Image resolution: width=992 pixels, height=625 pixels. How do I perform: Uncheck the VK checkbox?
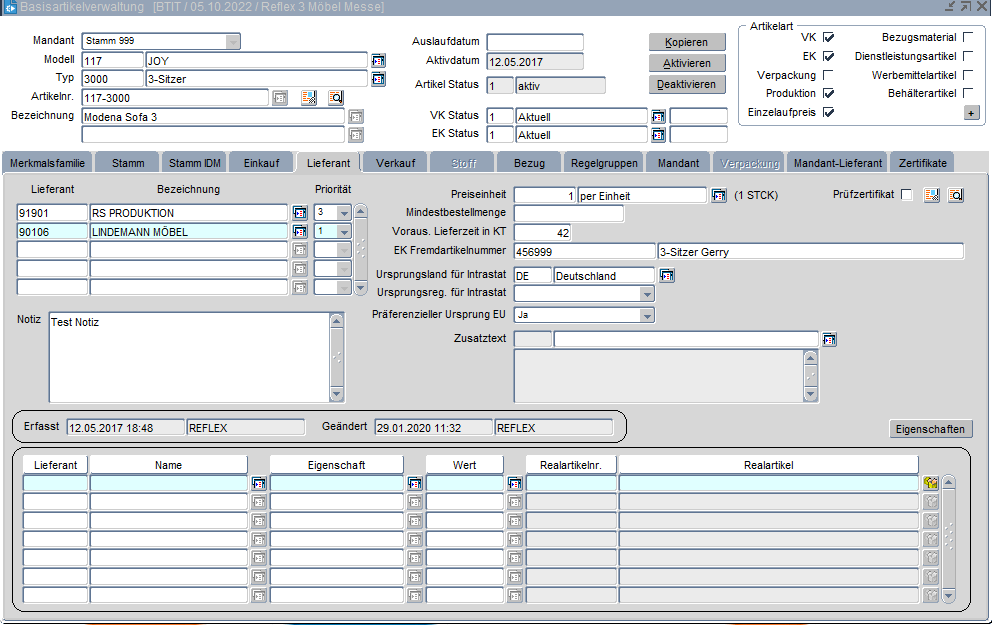click(828, 37)
